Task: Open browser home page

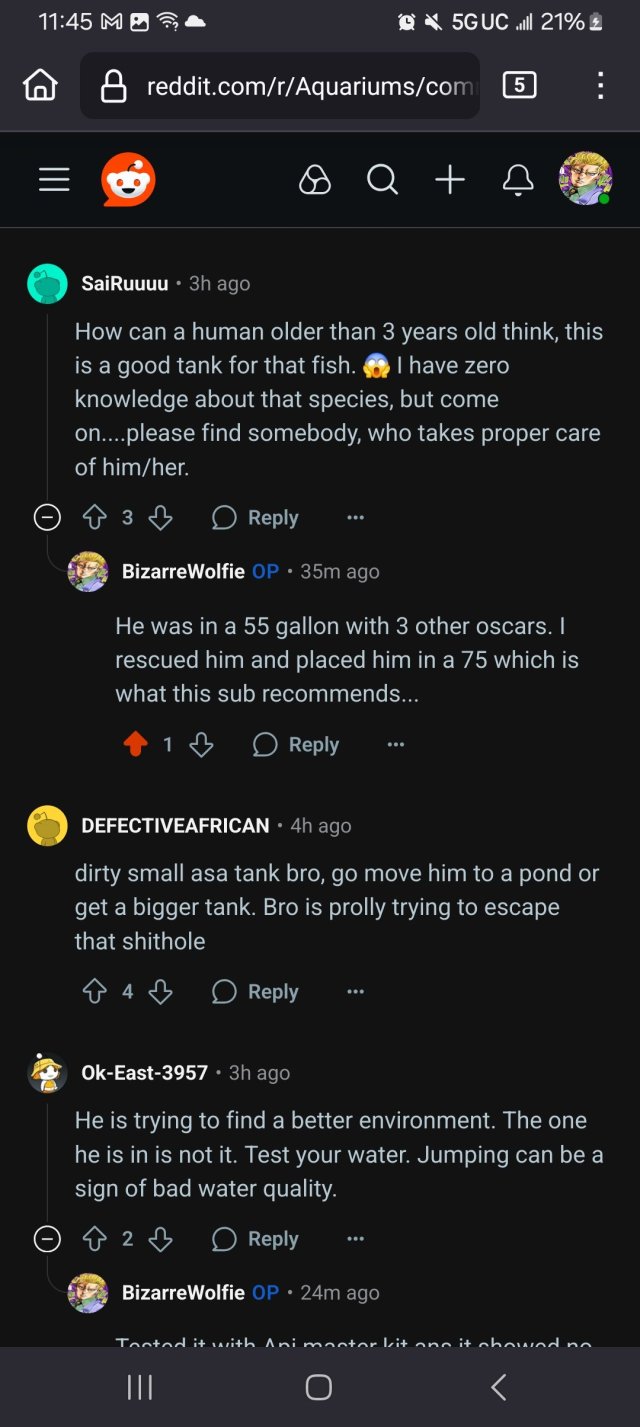Action: 40,86
